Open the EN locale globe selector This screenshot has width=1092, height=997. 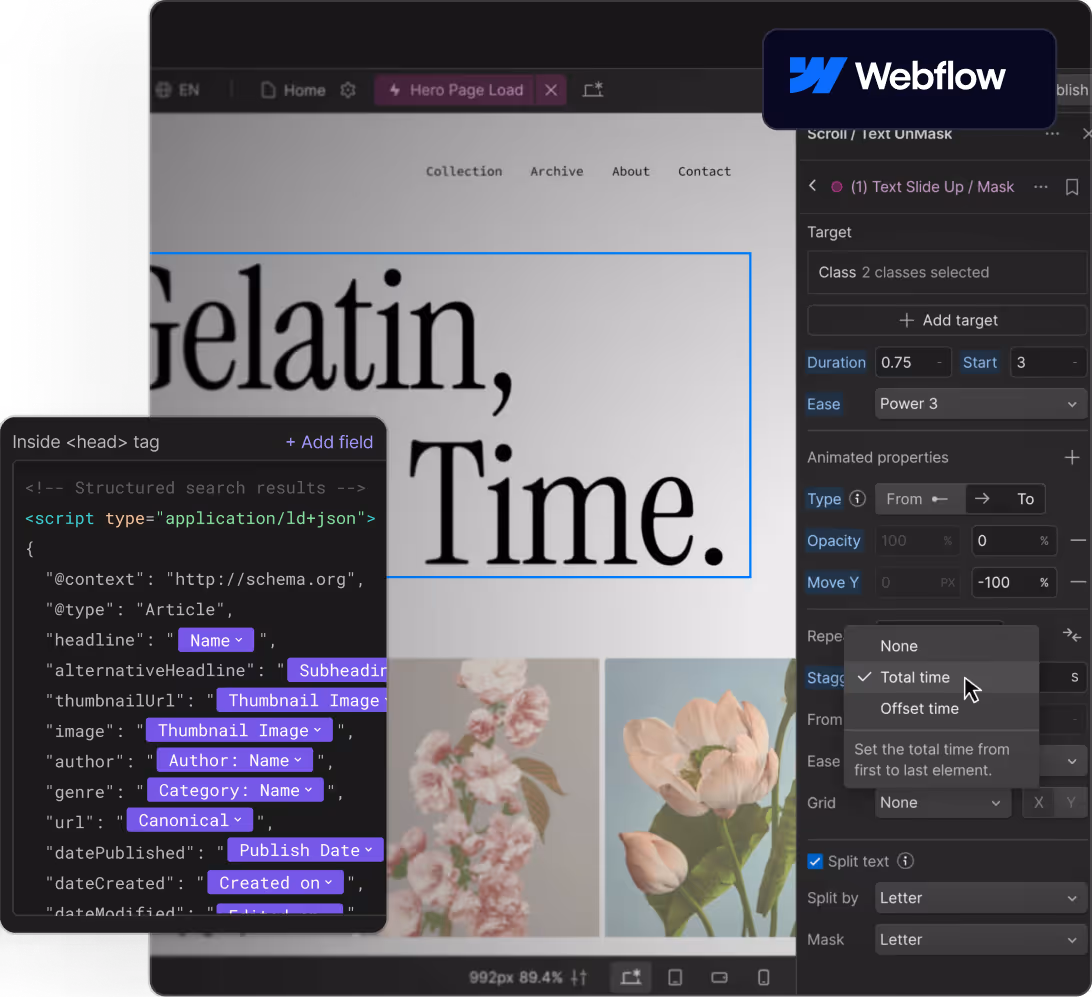point(178,91)
